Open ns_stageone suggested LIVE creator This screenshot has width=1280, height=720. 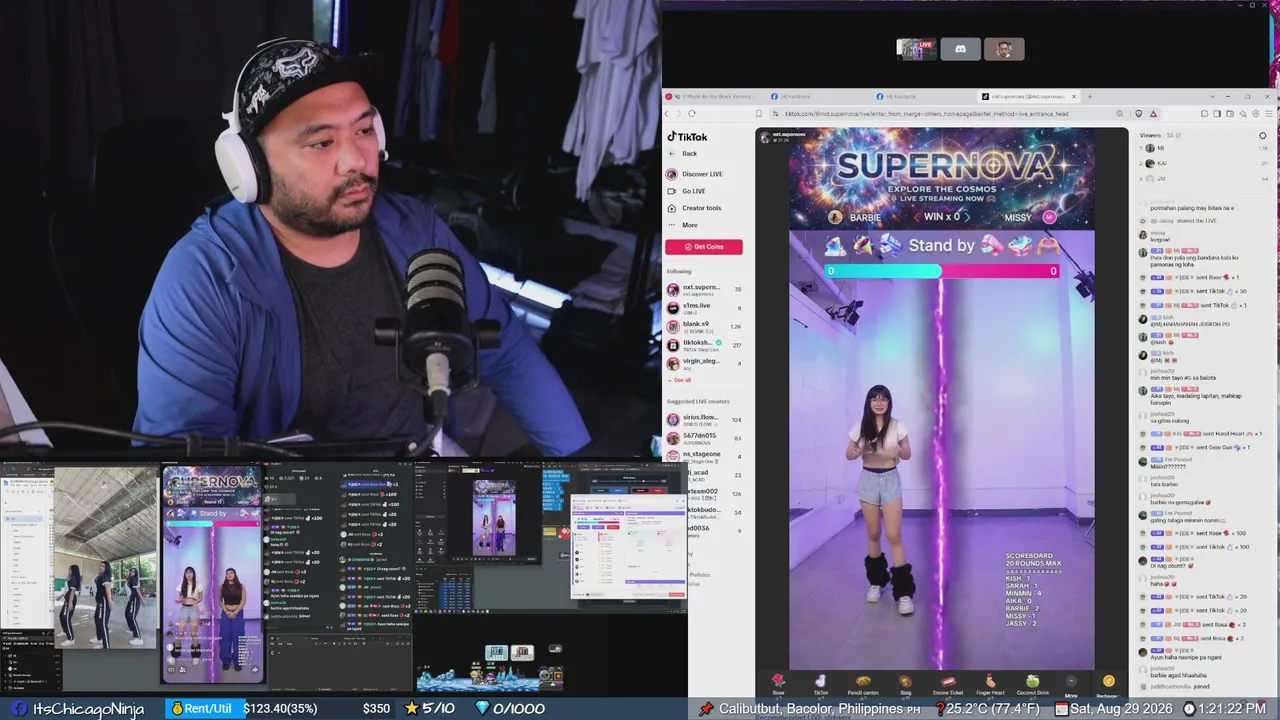704,457
